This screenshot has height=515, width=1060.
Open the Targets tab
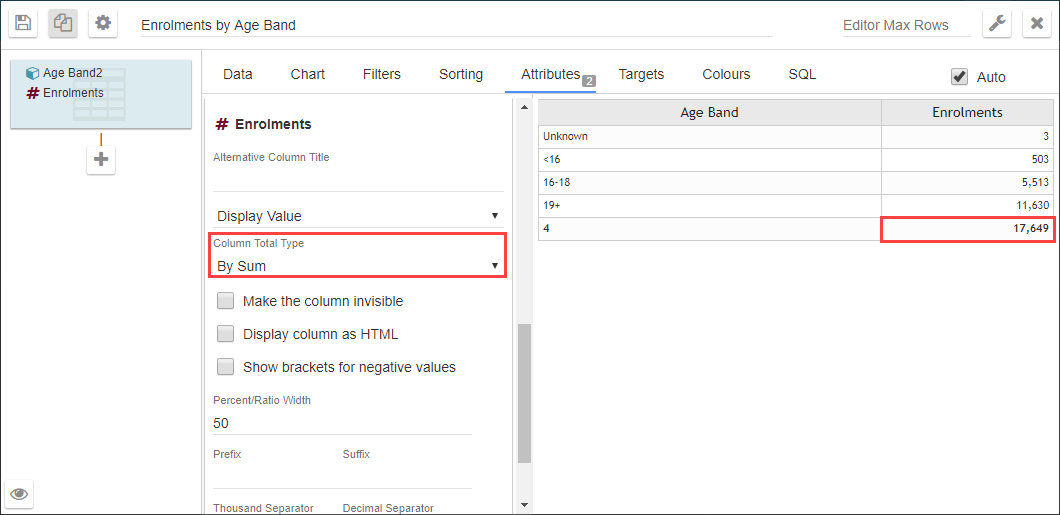(642, 74)
